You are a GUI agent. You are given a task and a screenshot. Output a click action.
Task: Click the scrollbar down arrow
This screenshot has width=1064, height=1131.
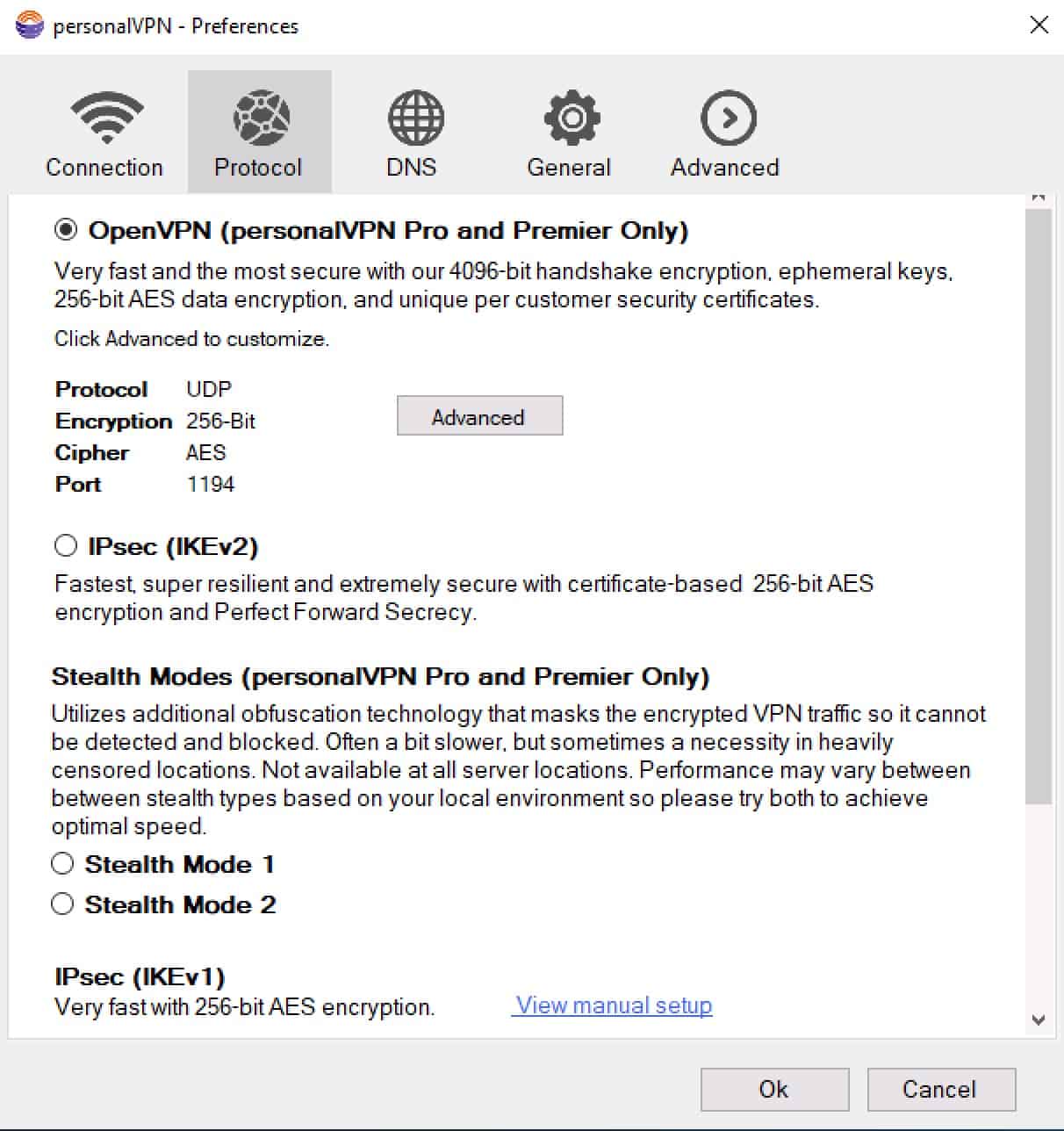coord(1039,1020)
